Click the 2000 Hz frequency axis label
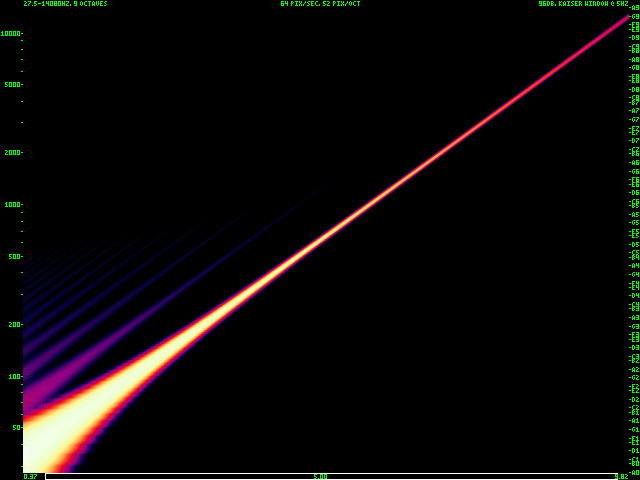 coord(11,153)
